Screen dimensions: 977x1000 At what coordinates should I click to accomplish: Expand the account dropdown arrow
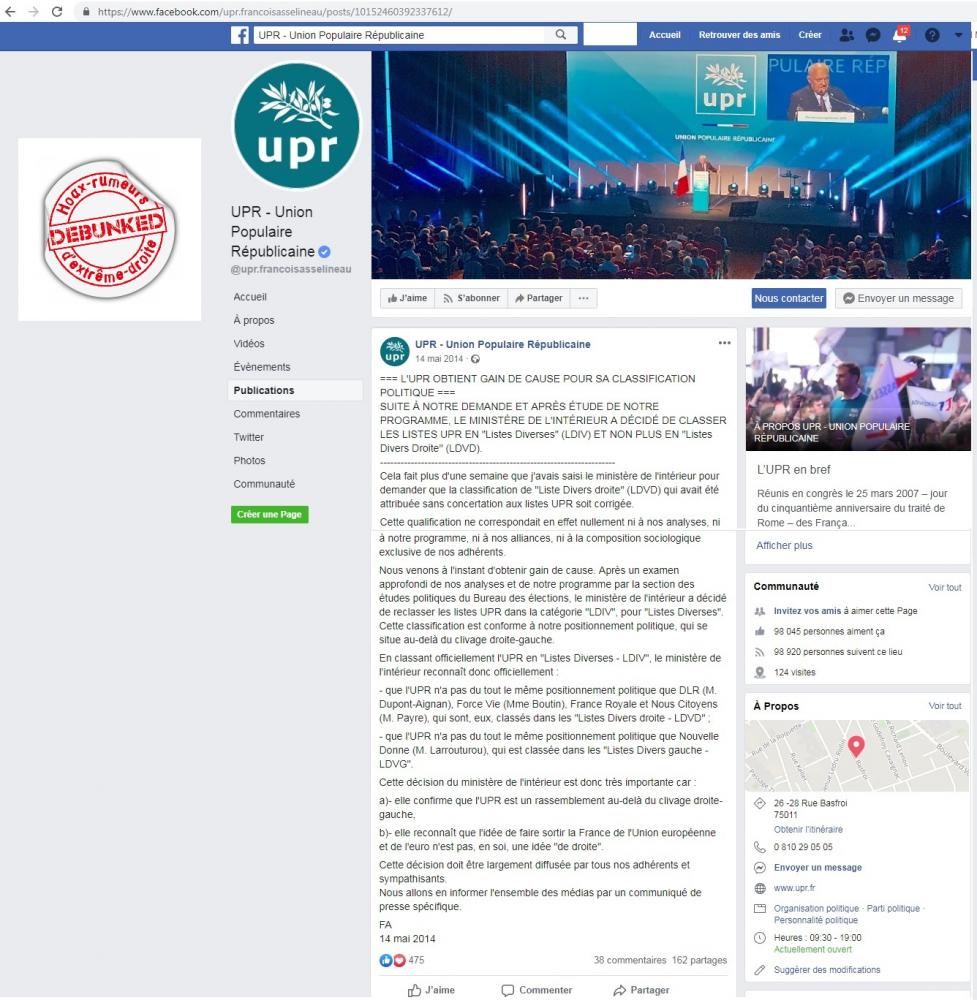(x=958, y=35)
